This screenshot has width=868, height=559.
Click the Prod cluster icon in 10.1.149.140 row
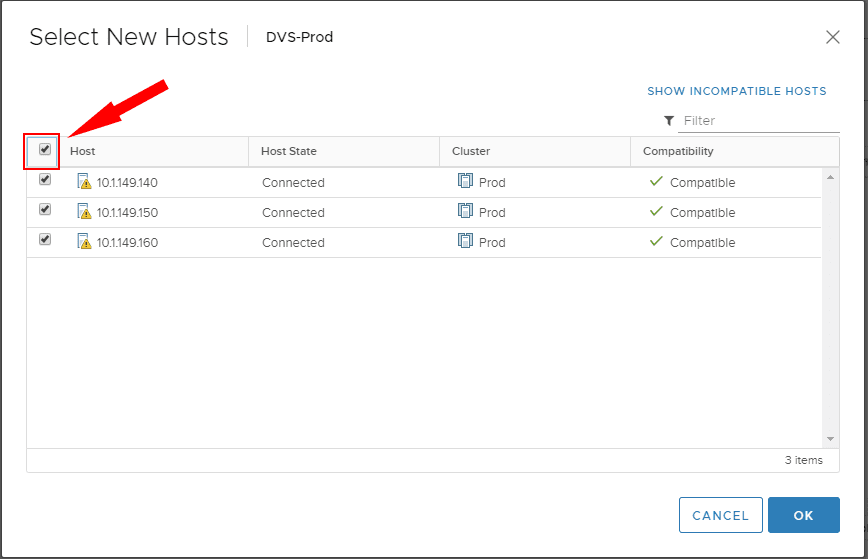point(466,180)
